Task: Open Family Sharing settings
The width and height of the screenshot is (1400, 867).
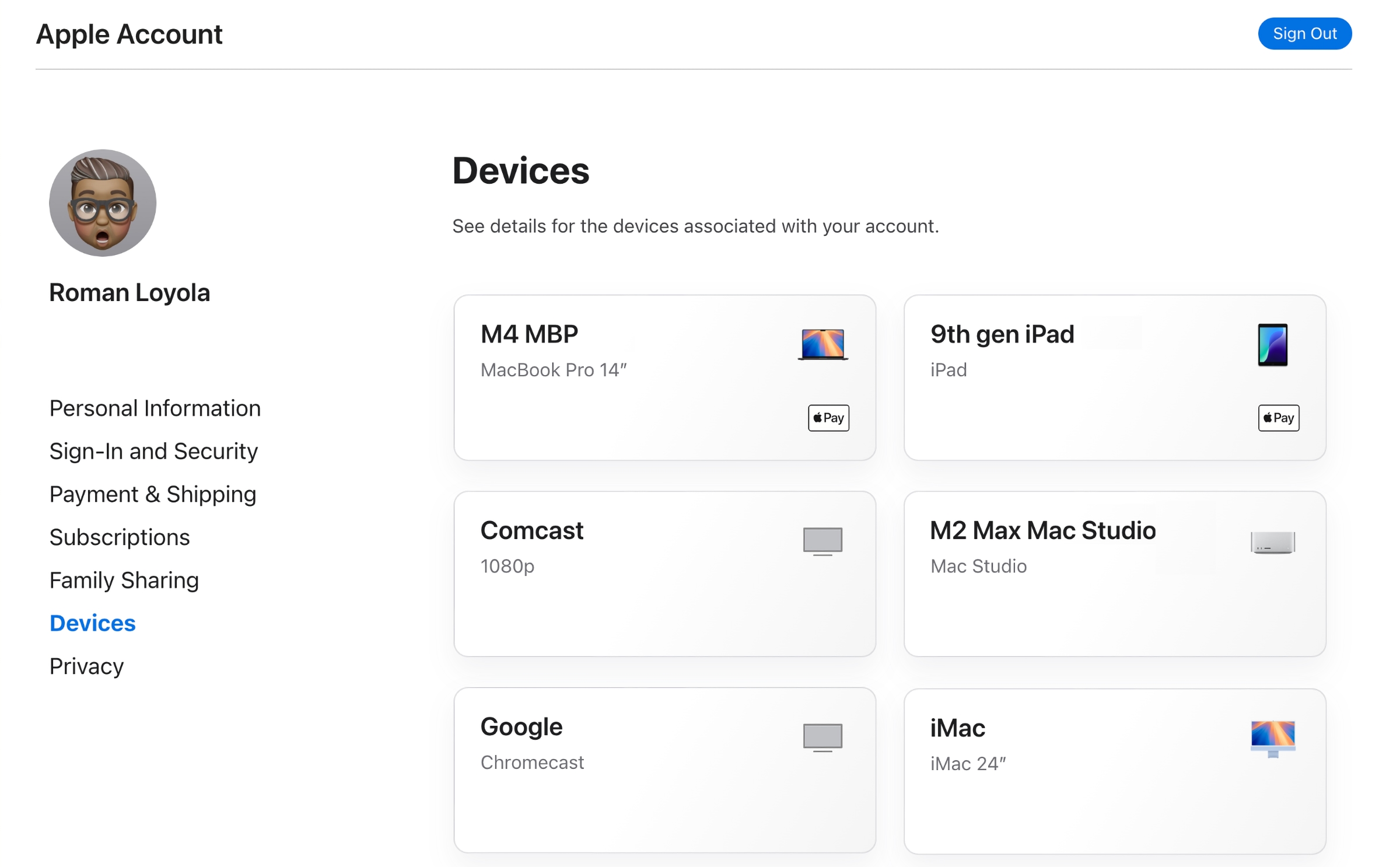Action: point(124,580)
